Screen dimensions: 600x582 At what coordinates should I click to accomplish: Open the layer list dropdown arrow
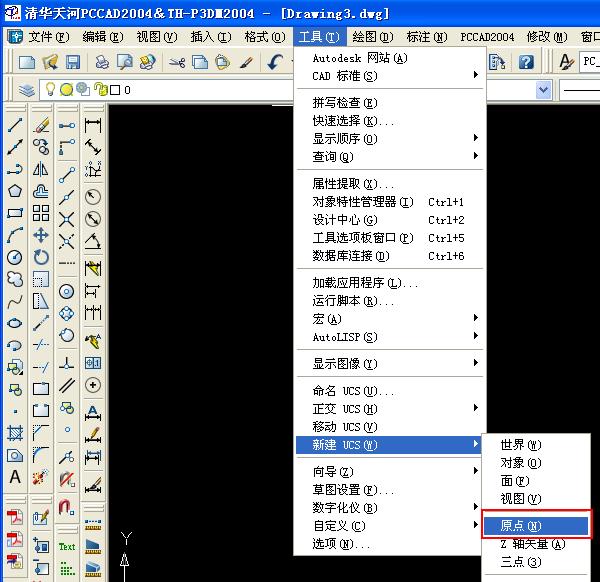tap(543, 90)
